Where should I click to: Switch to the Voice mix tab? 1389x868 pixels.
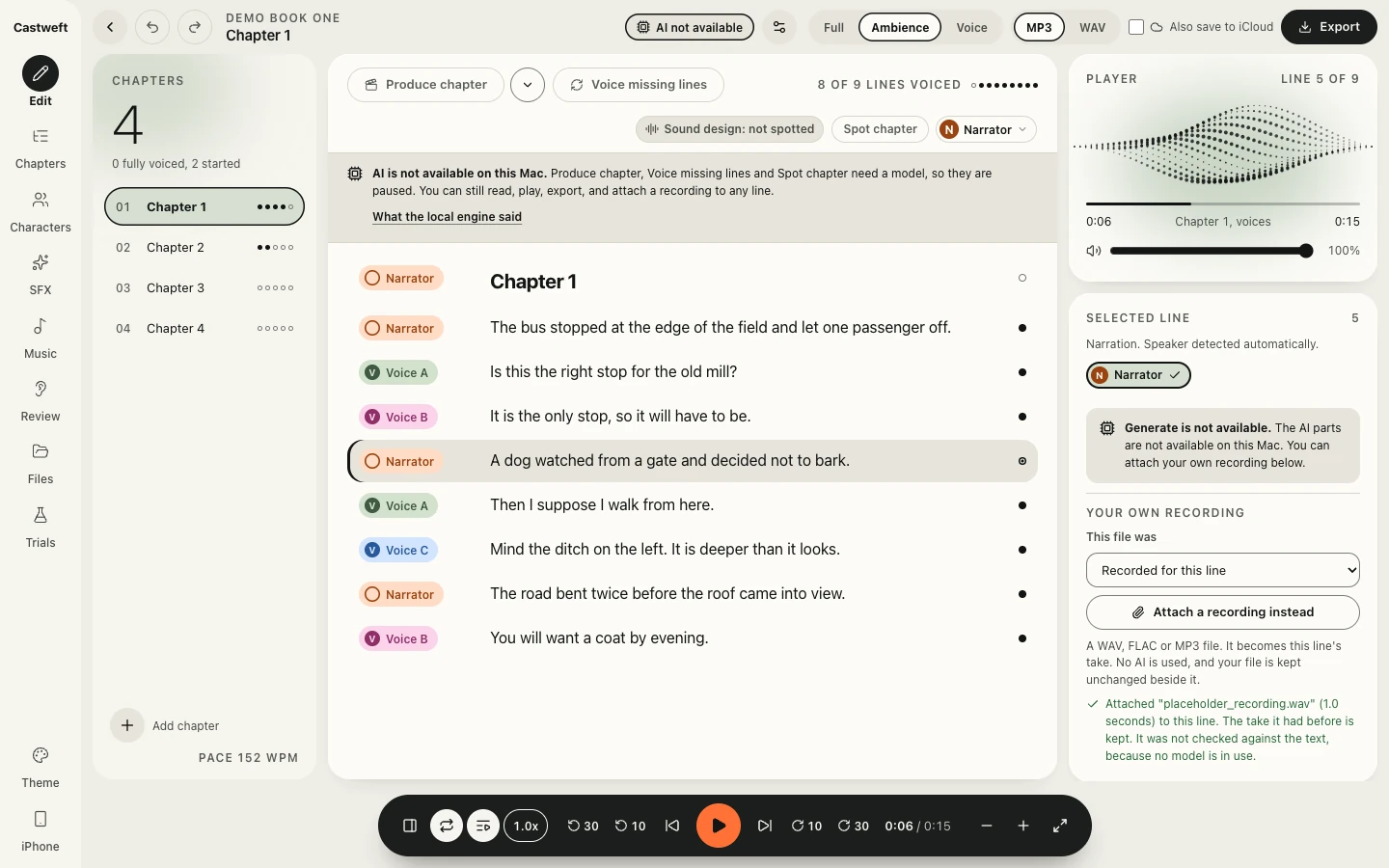971,27
